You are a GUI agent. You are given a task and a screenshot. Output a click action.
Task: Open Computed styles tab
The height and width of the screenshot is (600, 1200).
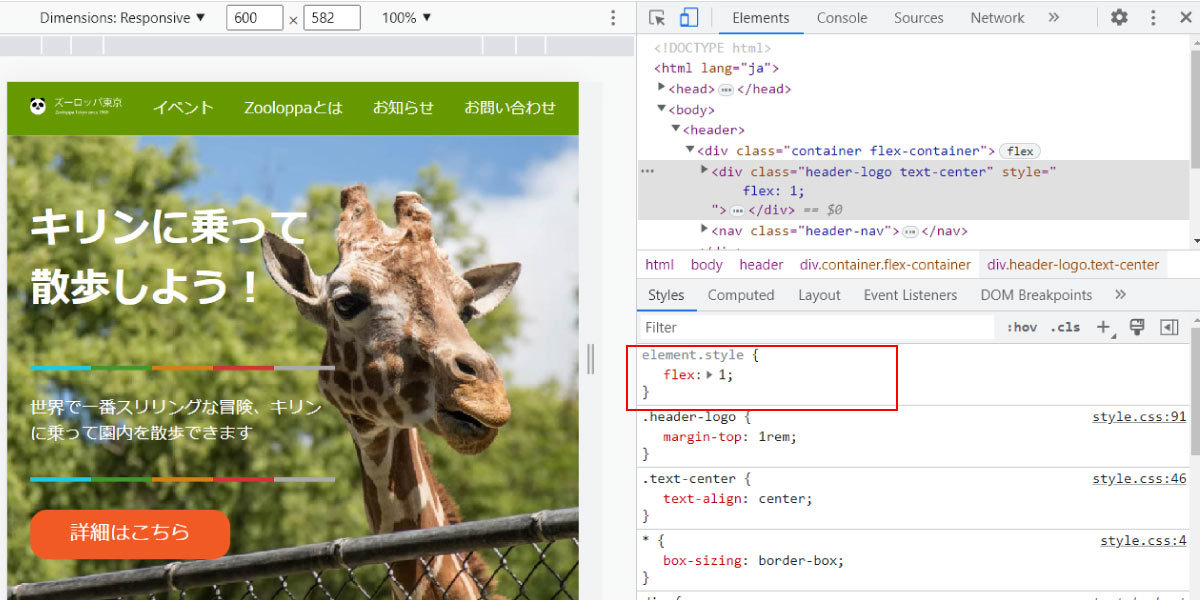click(741, 295)
